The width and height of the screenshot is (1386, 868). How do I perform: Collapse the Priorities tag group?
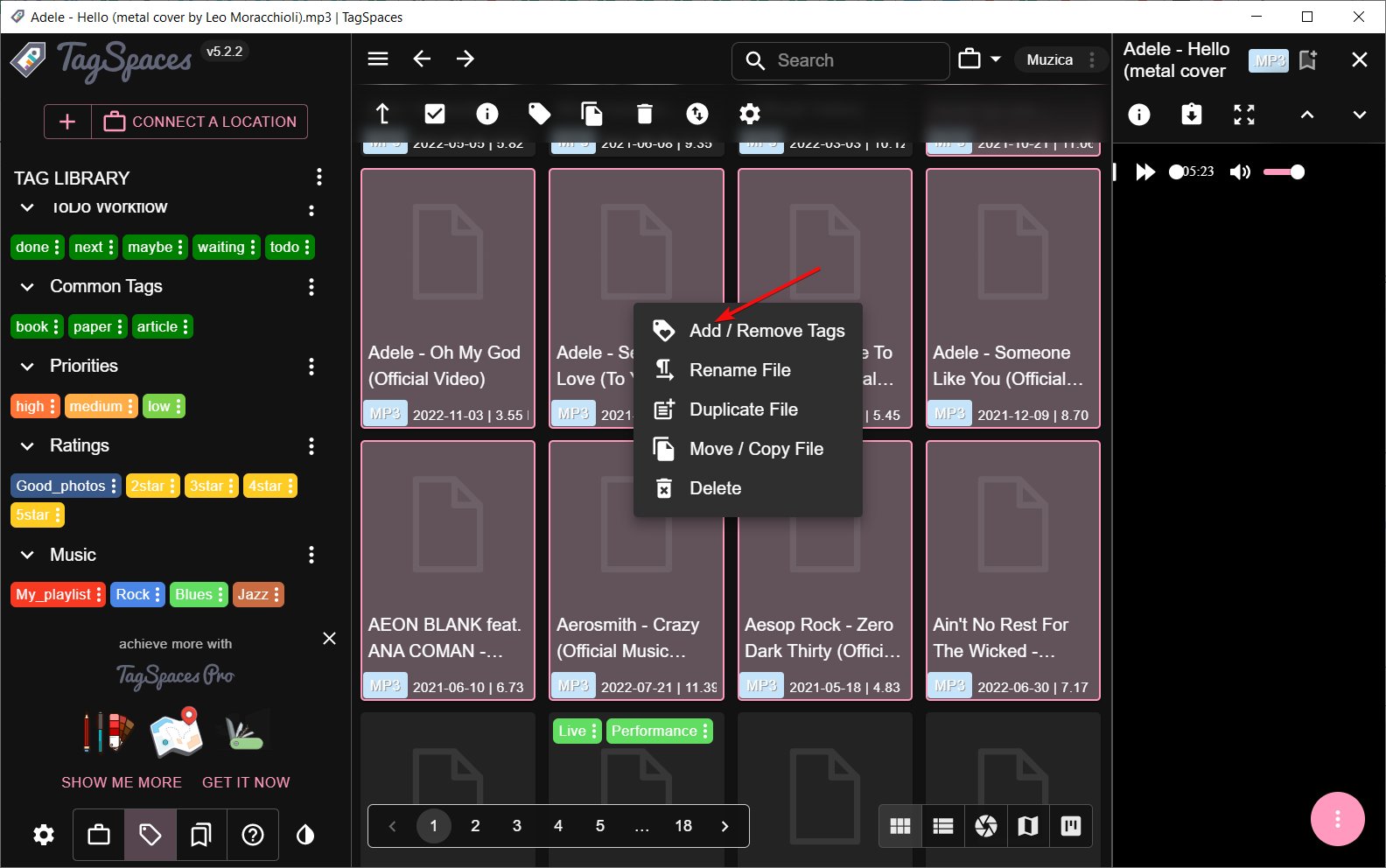pos(27,367)
